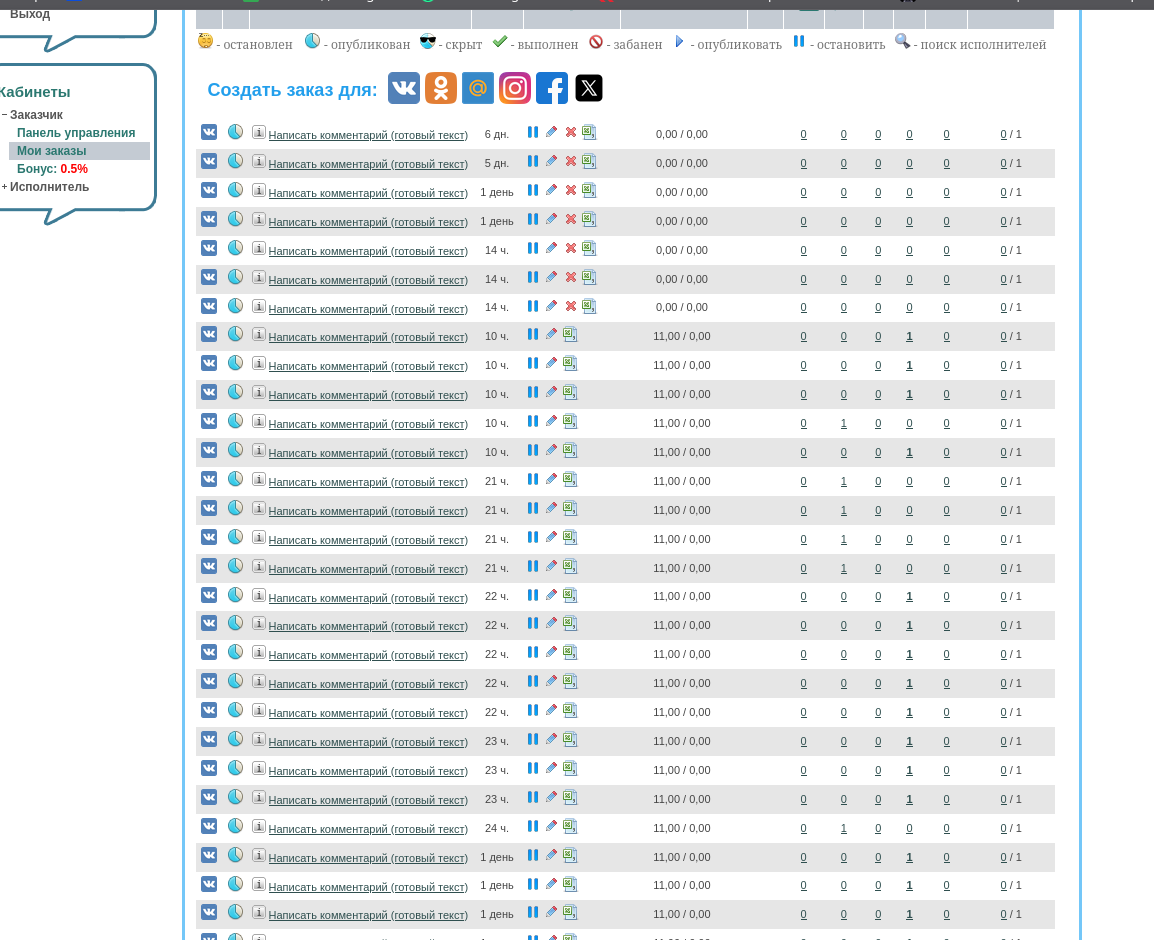The width and height of the screenshot is (1154, 940).
Task: Click the counter value 1 in the 24 ч. row
Action: tap(843, 828)
